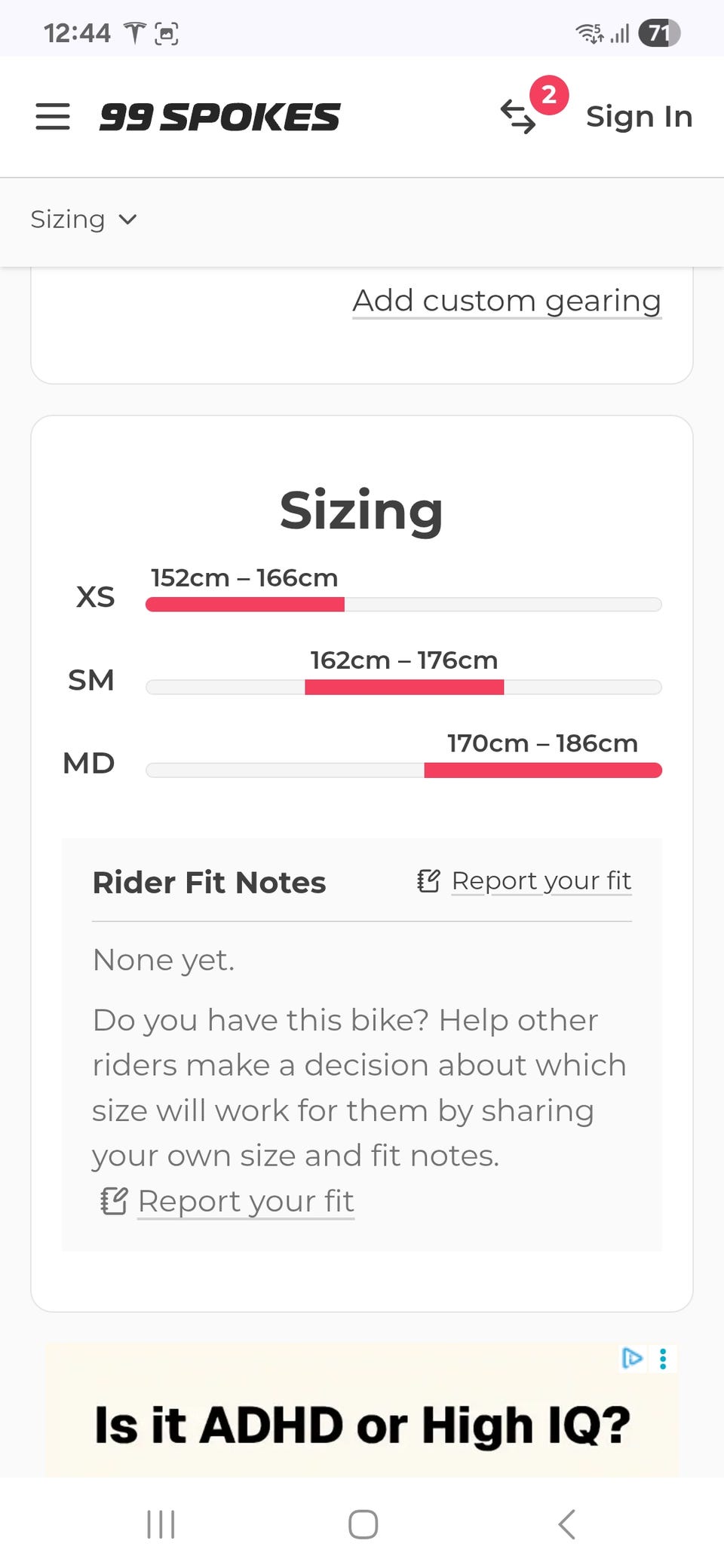Open the bike compare arrows icon
The height and width of the screenshot is (1568, 724).
[x=517, y=117]
